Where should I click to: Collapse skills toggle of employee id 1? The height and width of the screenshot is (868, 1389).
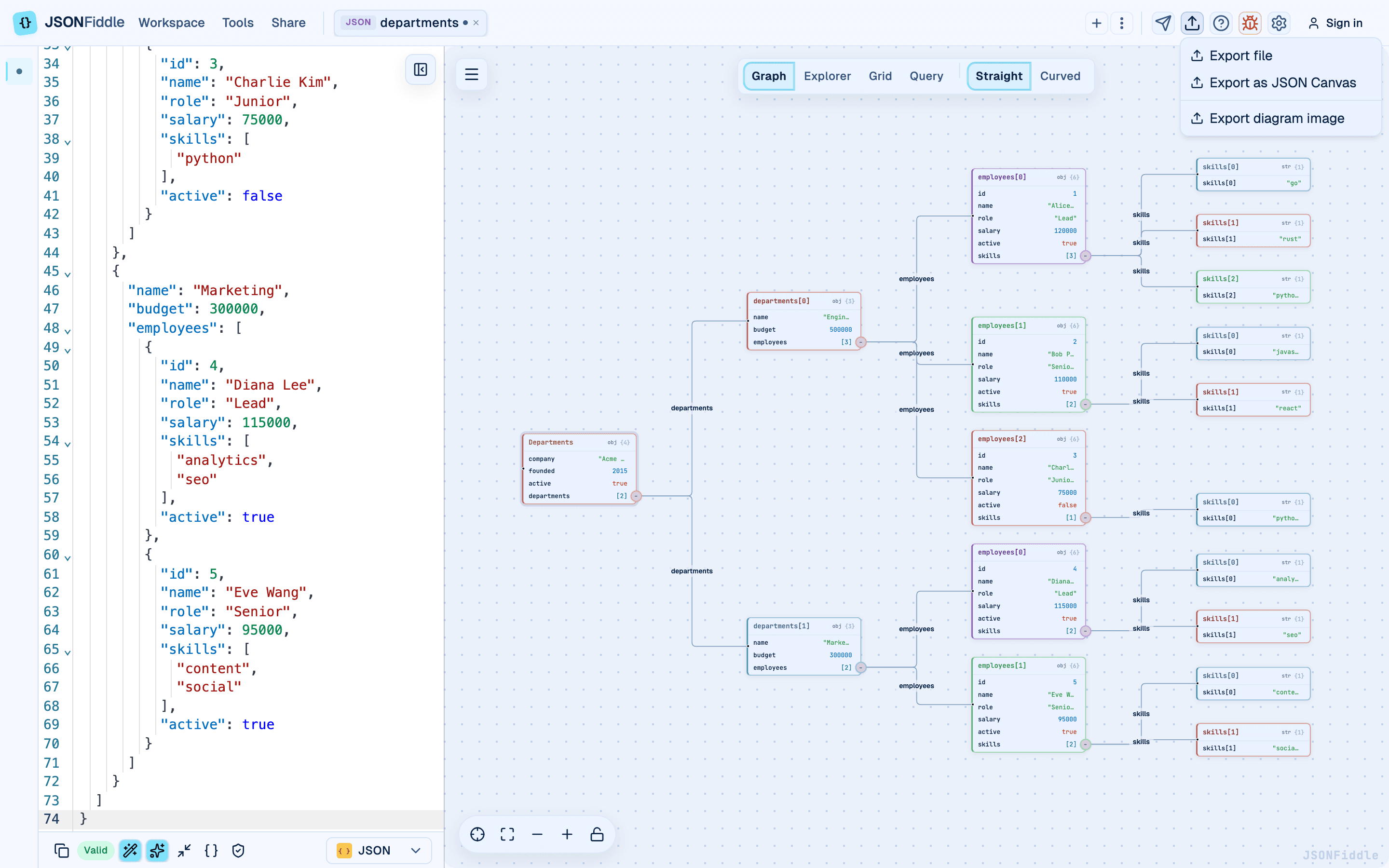click(1085, 256)
